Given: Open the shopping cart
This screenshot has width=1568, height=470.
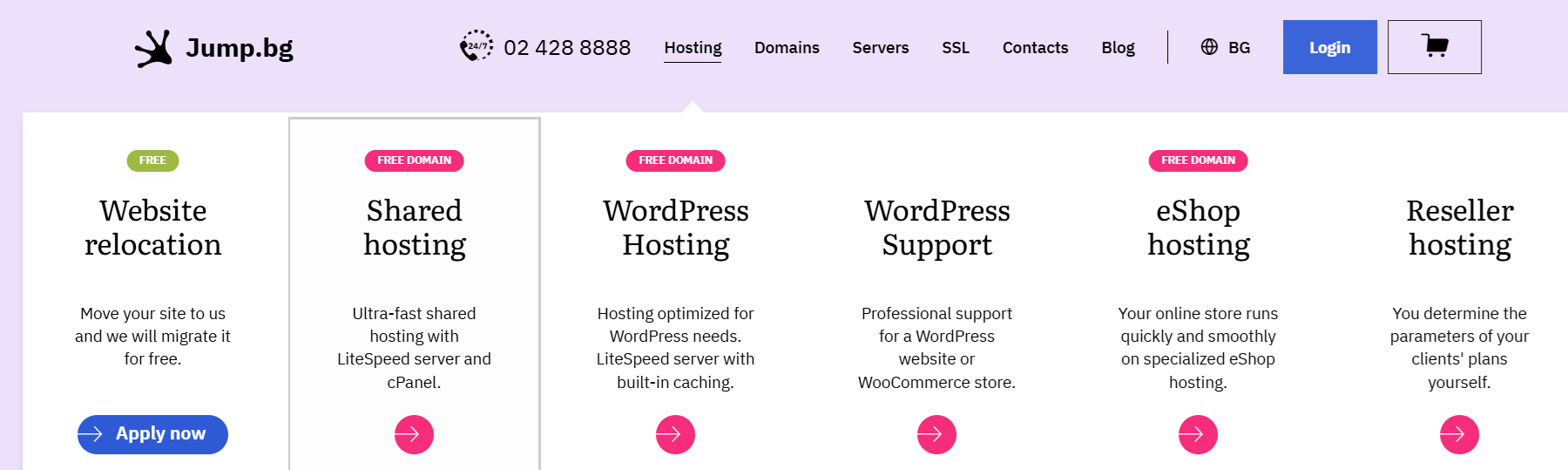Looking at the screenshot, I should (x=1434, y=47).
